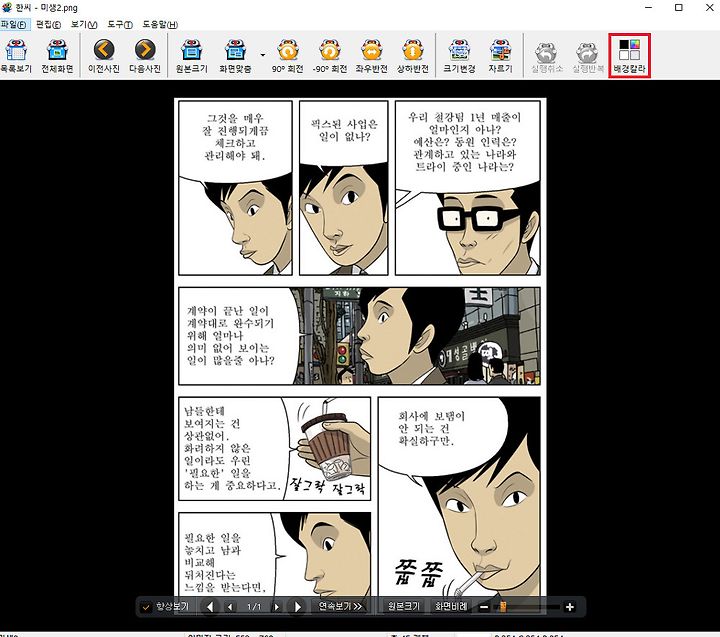Click the plus zoom-in button
Image resolution: width=720 pixels, height=637 pixels.
(x=570, y=607)
